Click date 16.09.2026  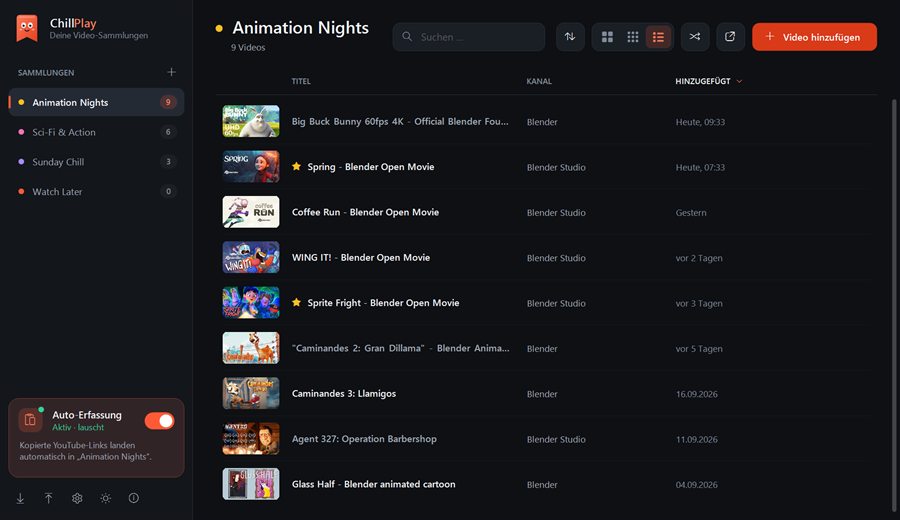click(696, 394)
